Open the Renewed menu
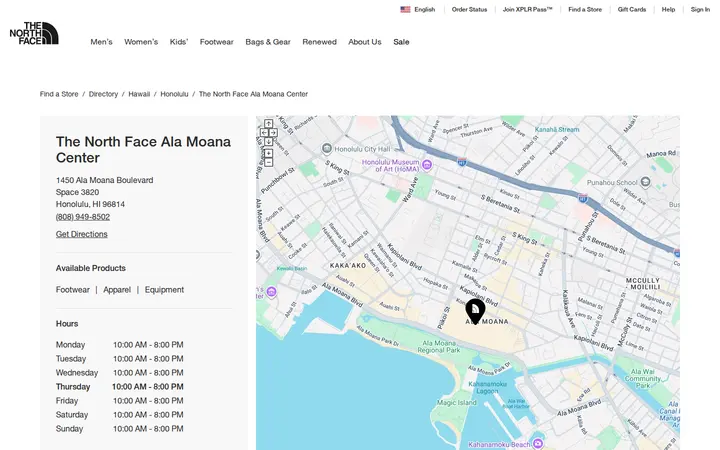720x450 pixels. (x=319, y=42)
